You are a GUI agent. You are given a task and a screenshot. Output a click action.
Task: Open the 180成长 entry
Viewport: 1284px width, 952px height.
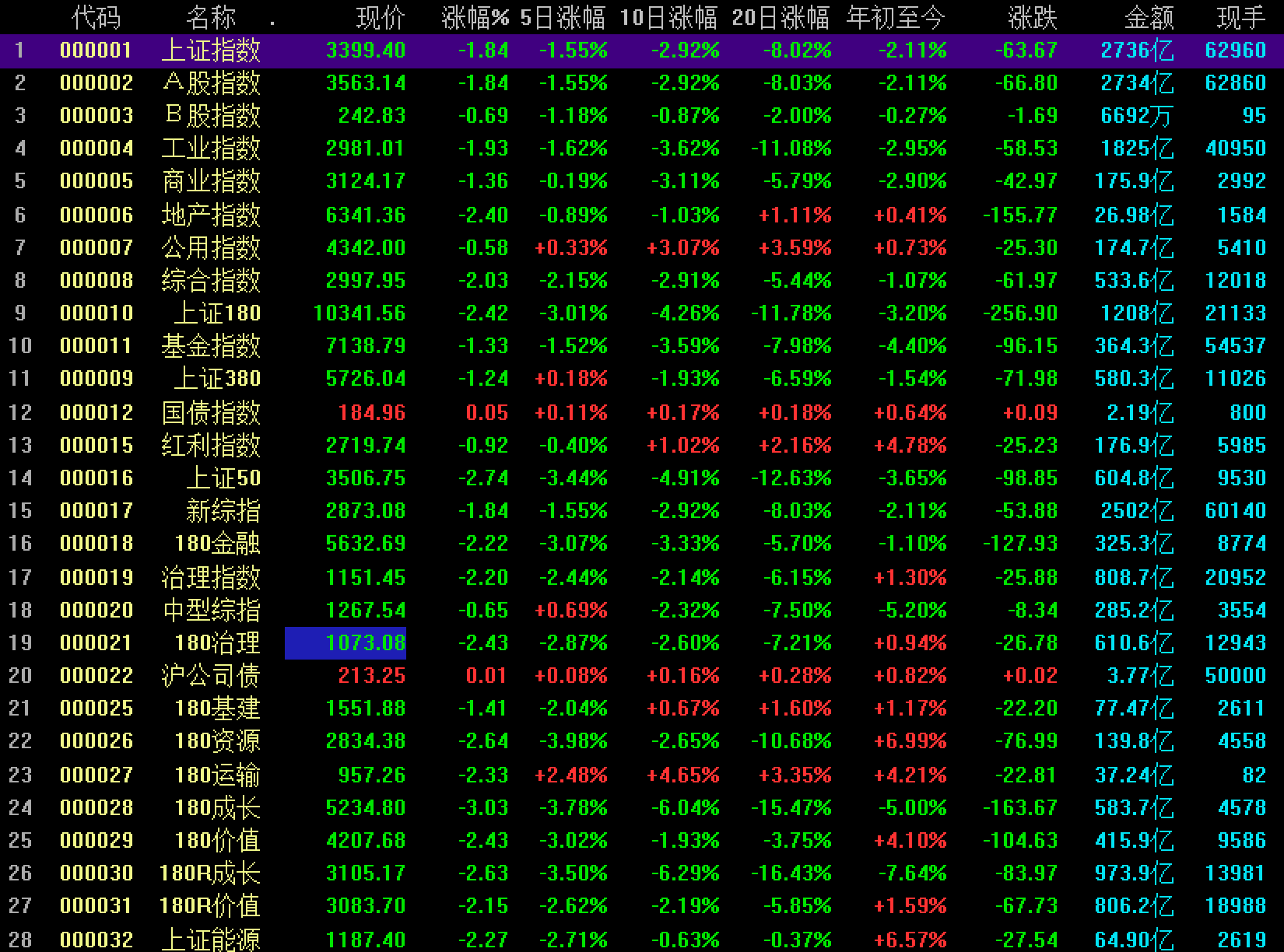(x=217, y=808)
